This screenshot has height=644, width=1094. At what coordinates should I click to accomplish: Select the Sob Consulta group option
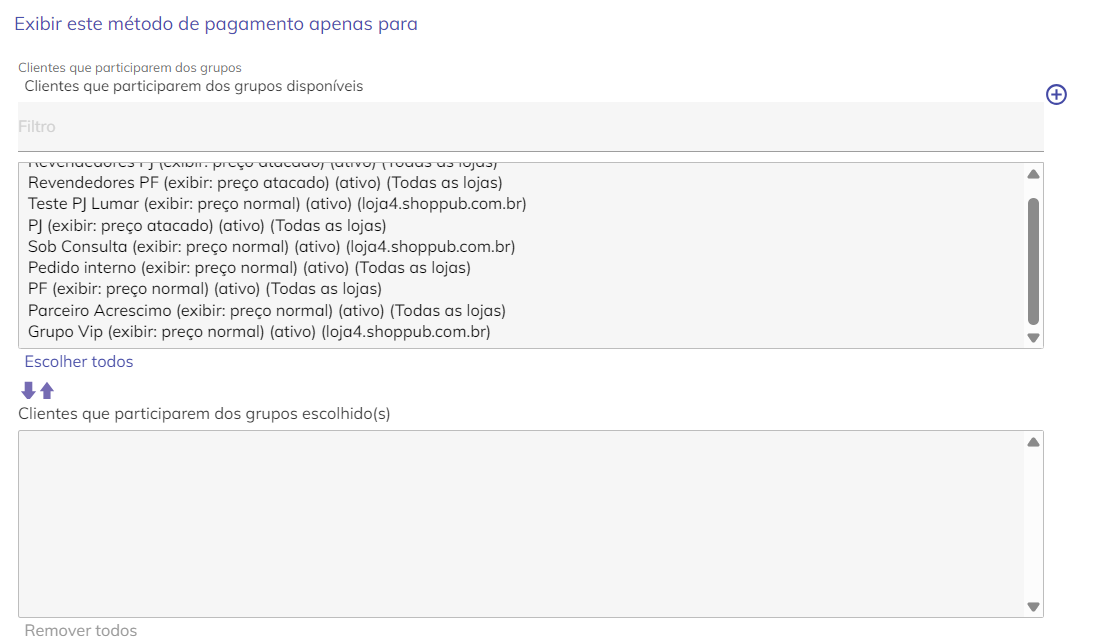point(271,246)
